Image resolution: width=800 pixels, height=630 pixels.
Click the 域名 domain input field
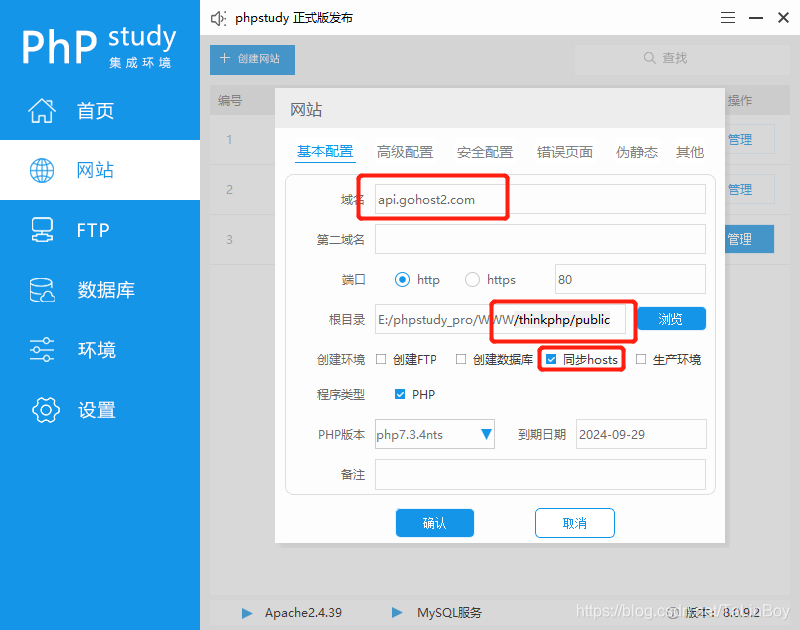click(x=540, y=199)
